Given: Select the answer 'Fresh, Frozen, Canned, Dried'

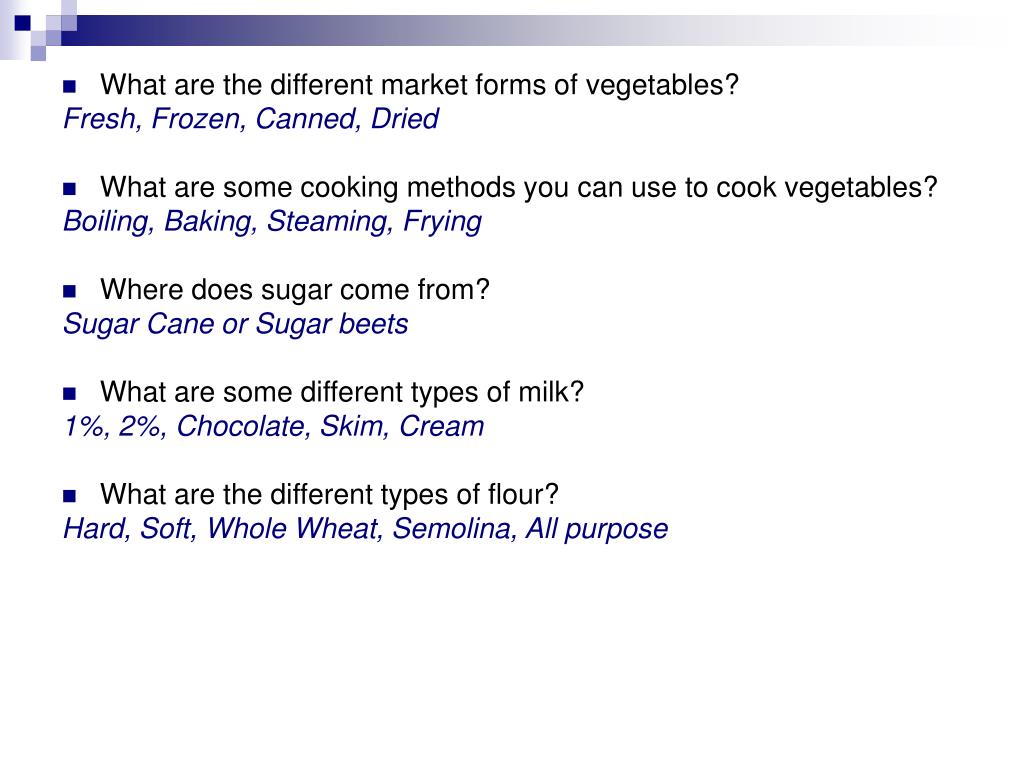Looking at the screenshot, I should pos(251,119).
